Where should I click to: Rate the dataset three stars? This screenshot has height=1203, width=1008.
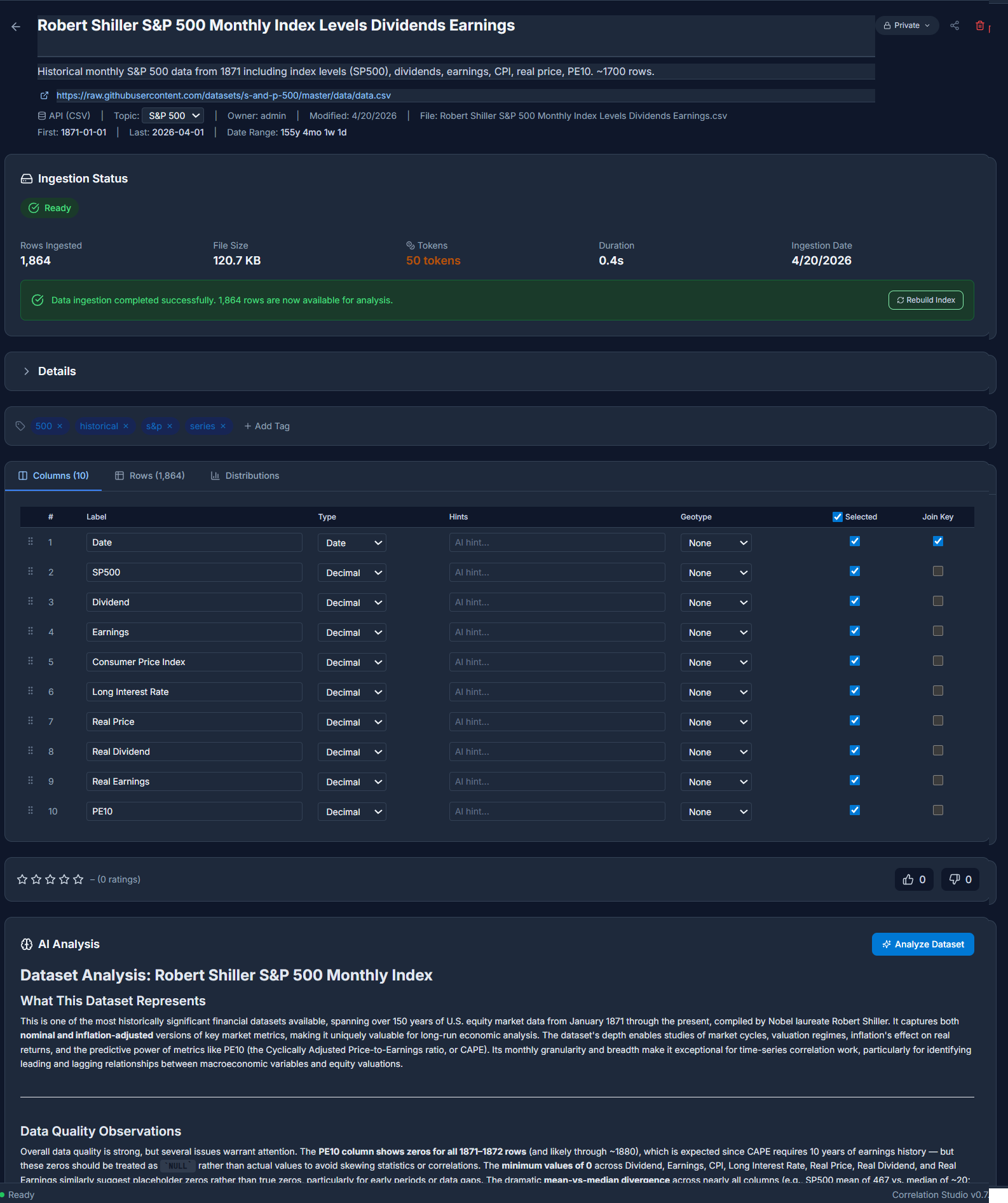point(50,879)
